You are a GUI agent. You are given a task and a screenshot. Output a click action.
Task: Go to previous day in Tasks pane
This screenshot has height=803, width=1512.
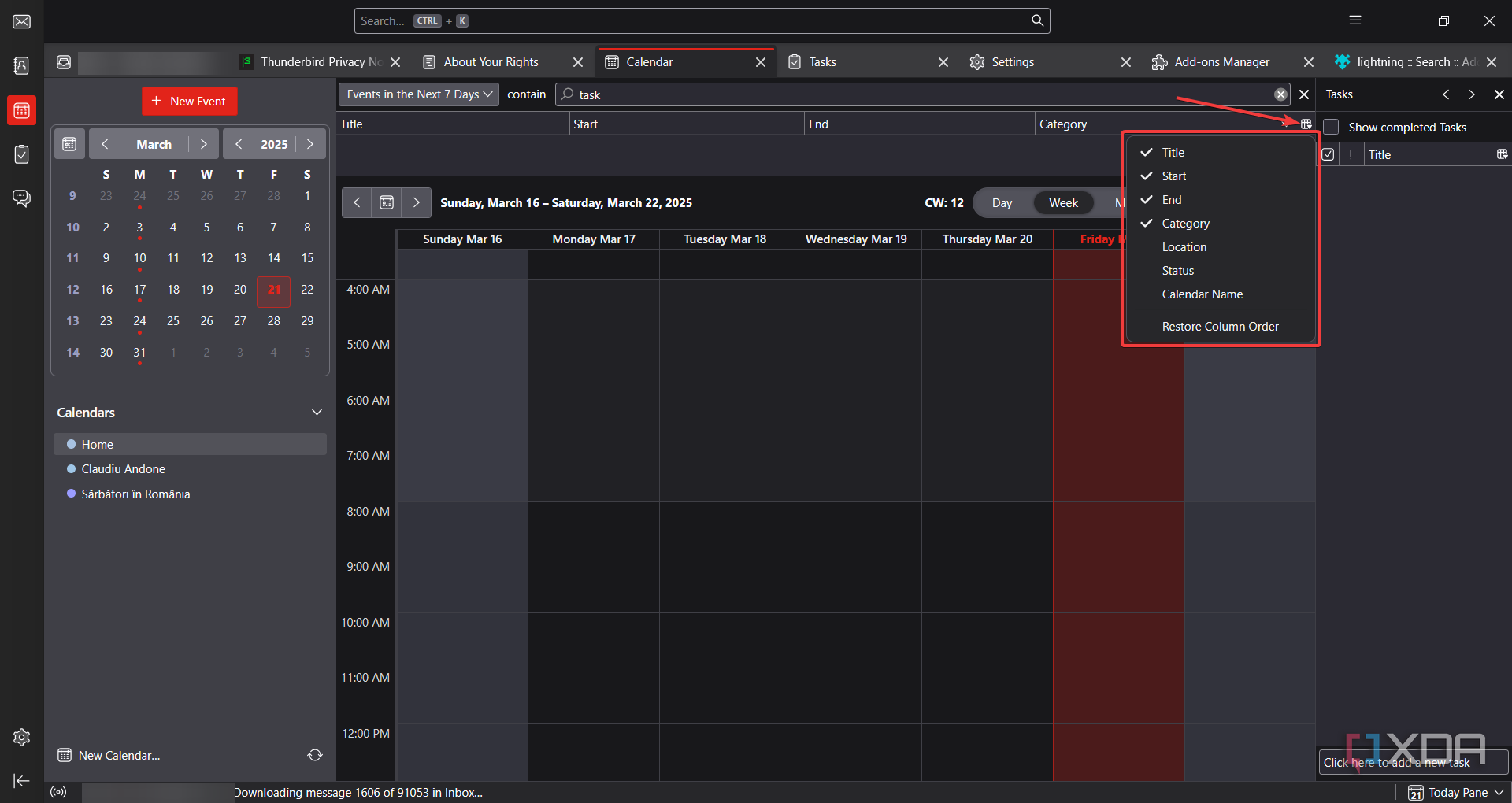(x=1446, y=94)
